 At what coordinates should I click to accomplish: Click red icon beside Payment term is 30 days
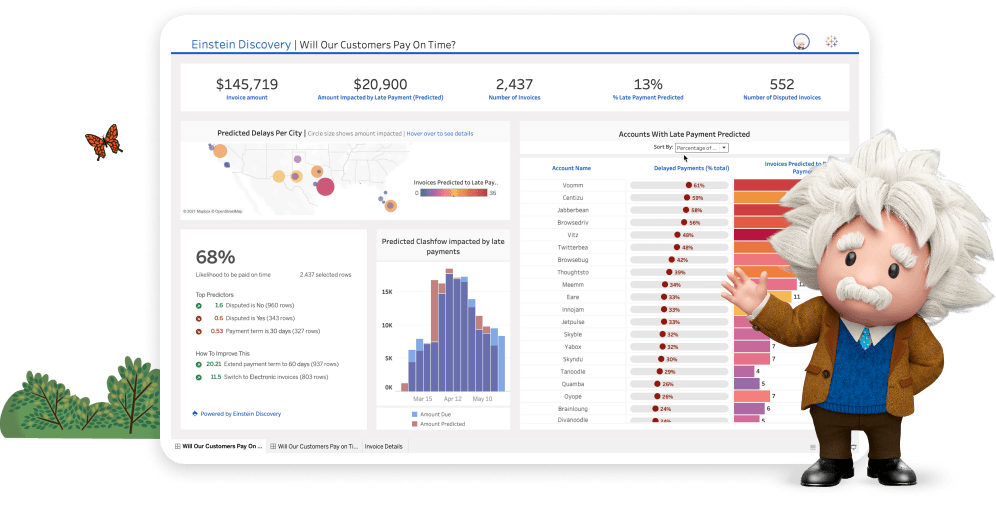198,331
